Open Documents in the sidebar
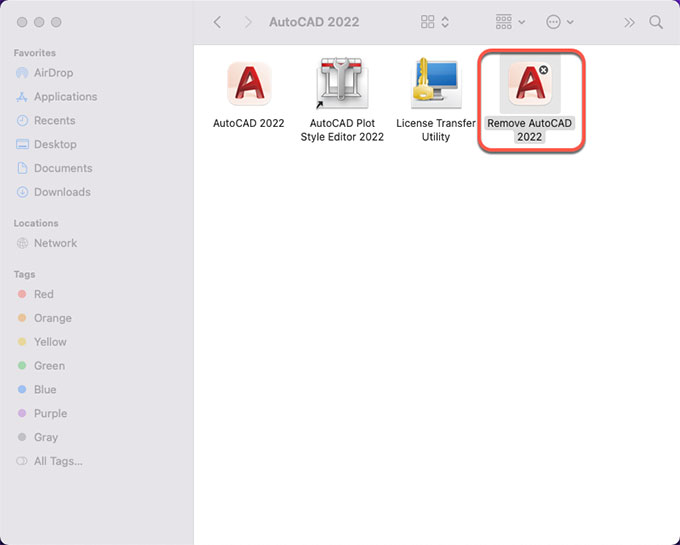Viewport: 680px width, 545px height. (54, 168)
